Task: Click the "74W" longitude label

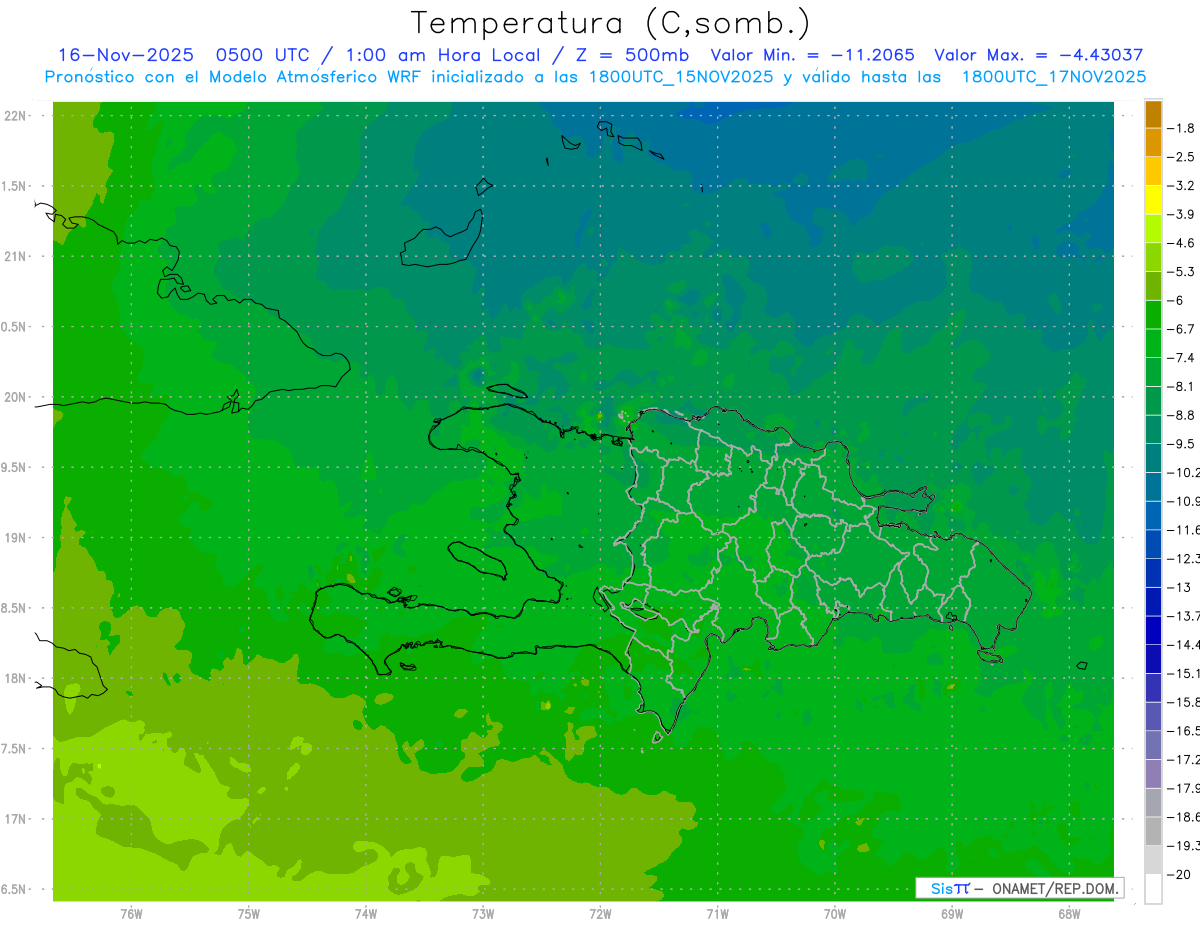Action: click(x=365, y=913)
